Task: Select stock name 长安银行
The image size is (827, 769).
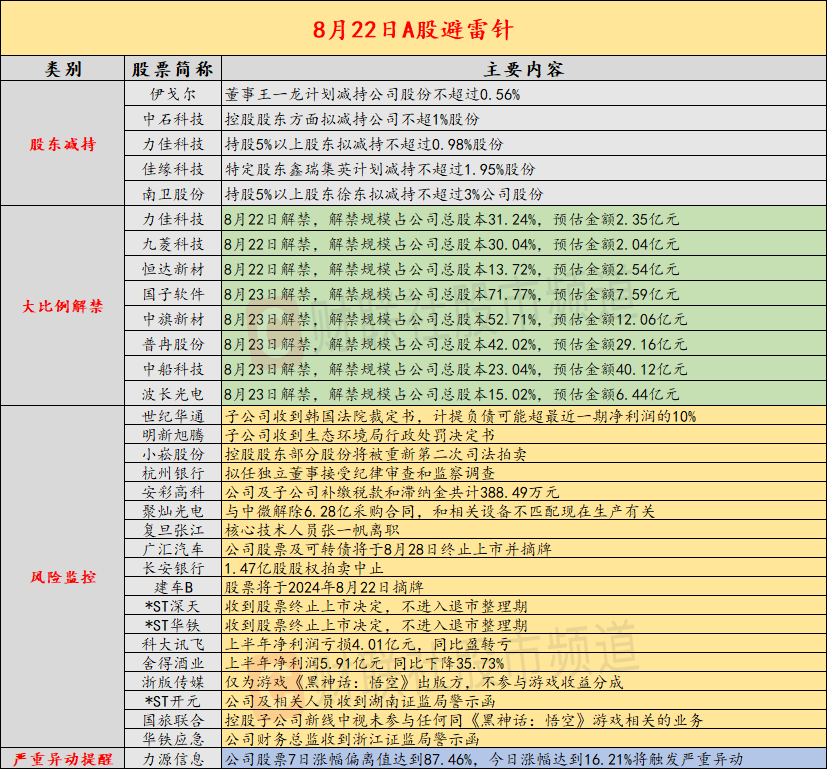Action: coord(173,568)
